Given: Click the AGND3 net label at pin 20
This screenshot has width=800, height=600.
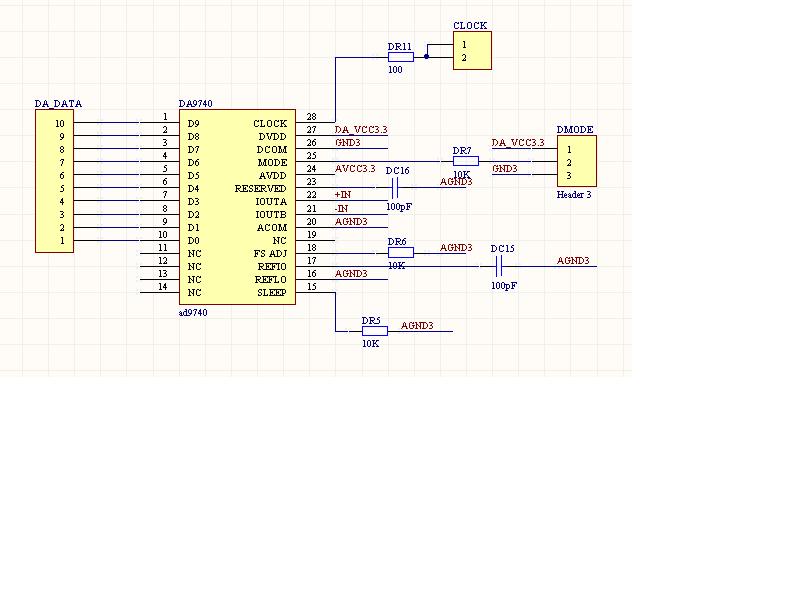Looking at the screenshot, I should (351, 221).
